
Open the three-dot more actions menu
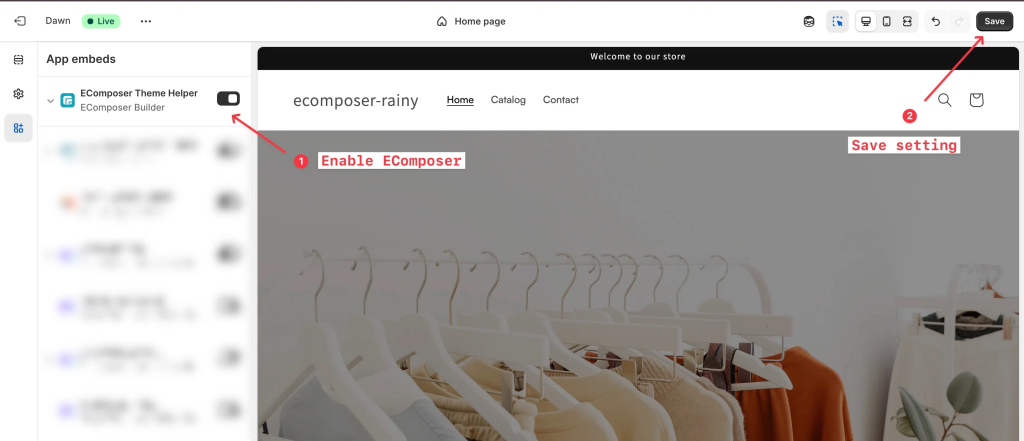tap(146, 21)
